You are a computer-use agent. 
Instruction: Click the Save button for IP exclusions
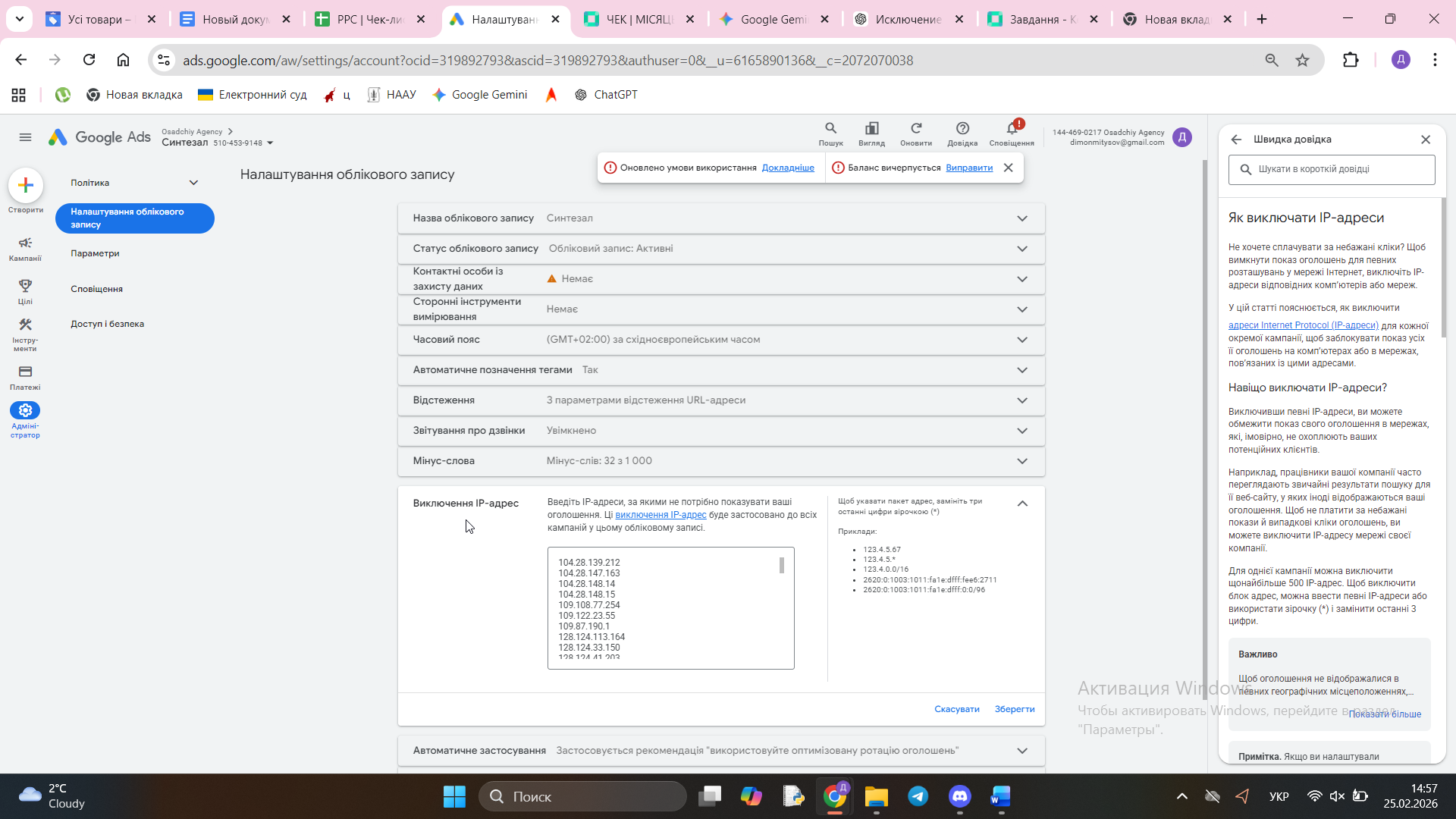click(1014, 709)
